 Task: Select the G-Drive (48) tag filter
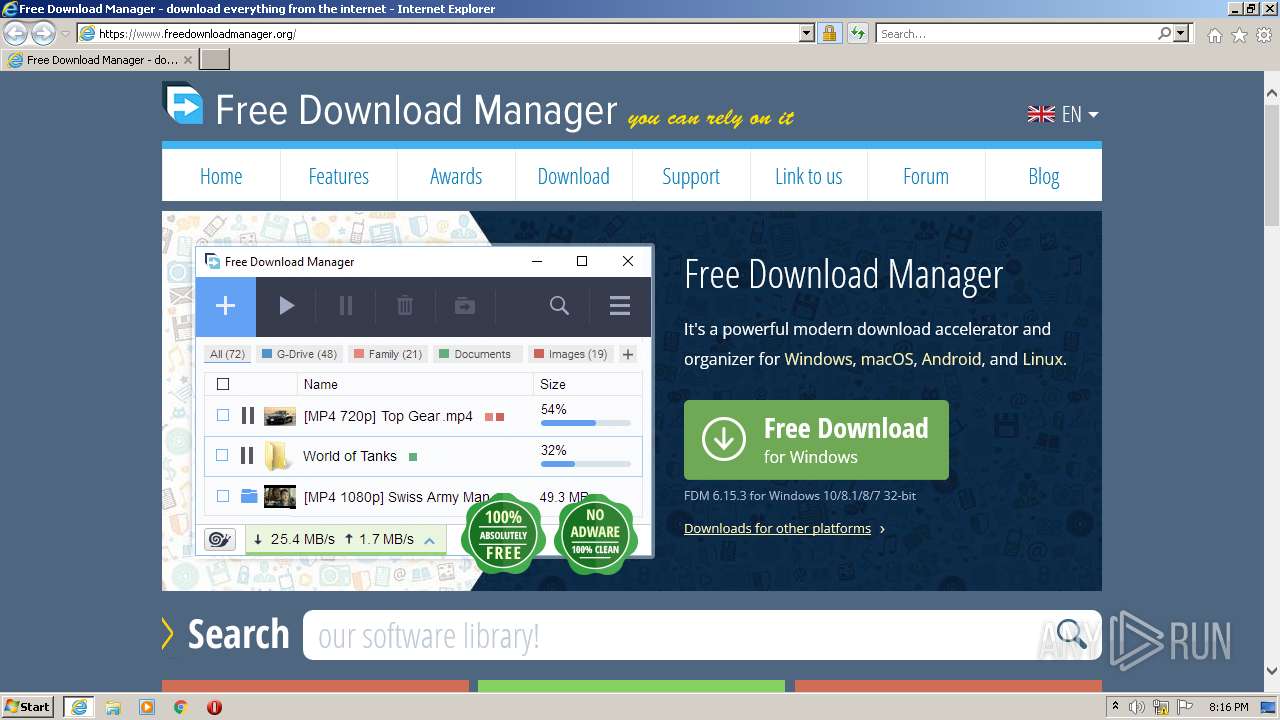299,354
